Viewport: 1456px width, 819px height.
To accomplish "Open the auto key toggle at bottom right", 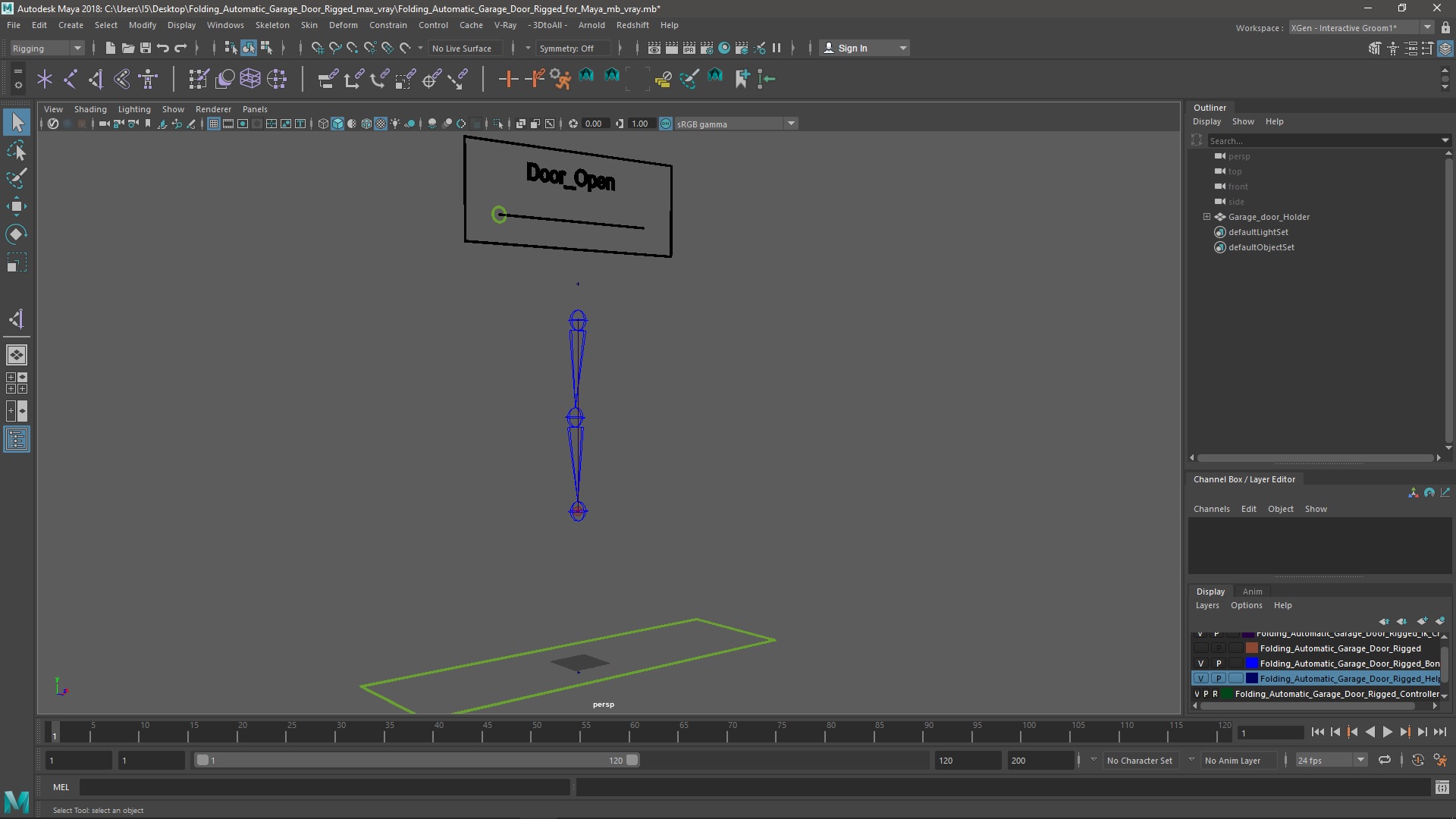I will (x=1418, y=760).
